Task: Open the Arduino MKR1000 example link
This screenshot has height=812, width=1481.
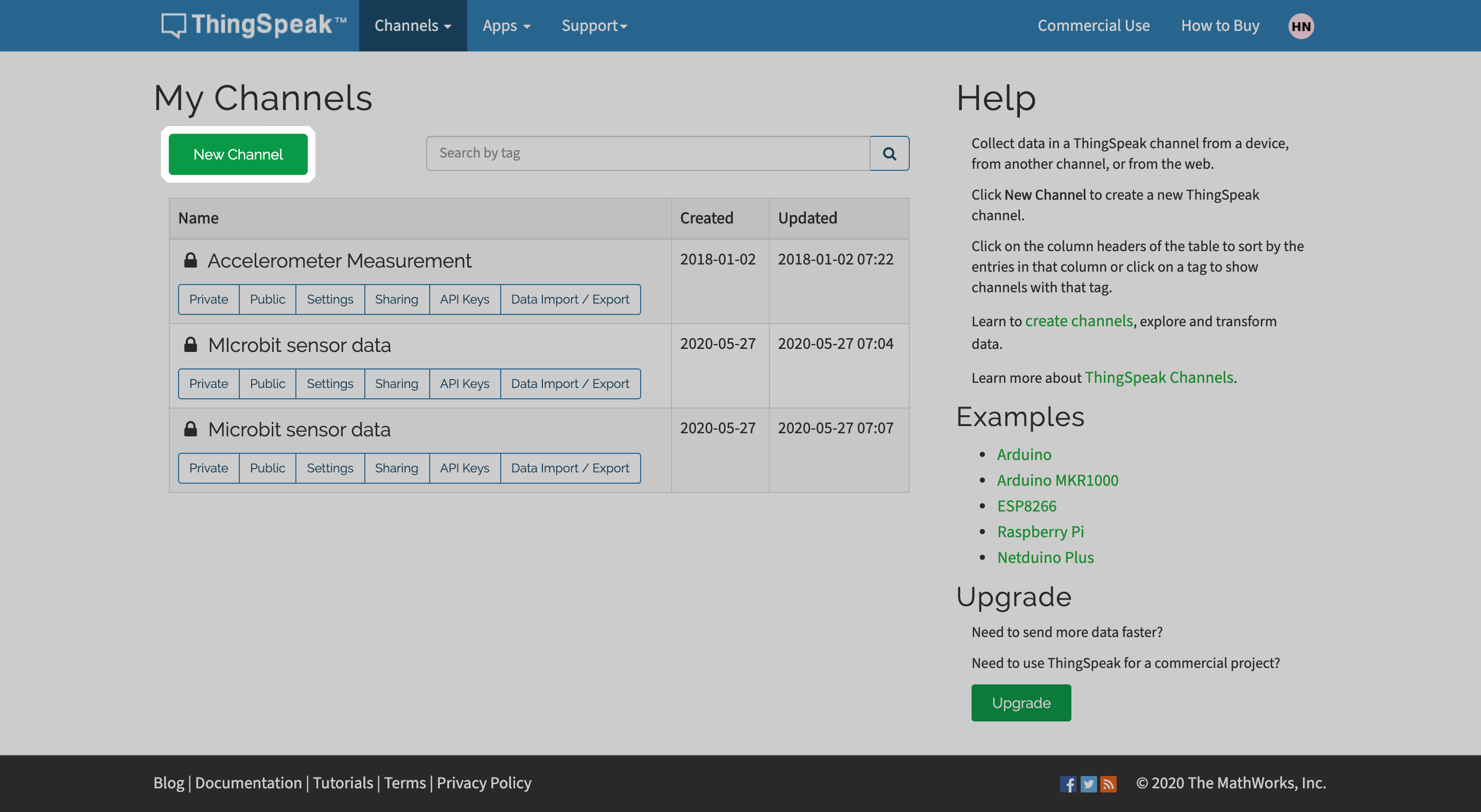Action: (x=1057, y=480)
